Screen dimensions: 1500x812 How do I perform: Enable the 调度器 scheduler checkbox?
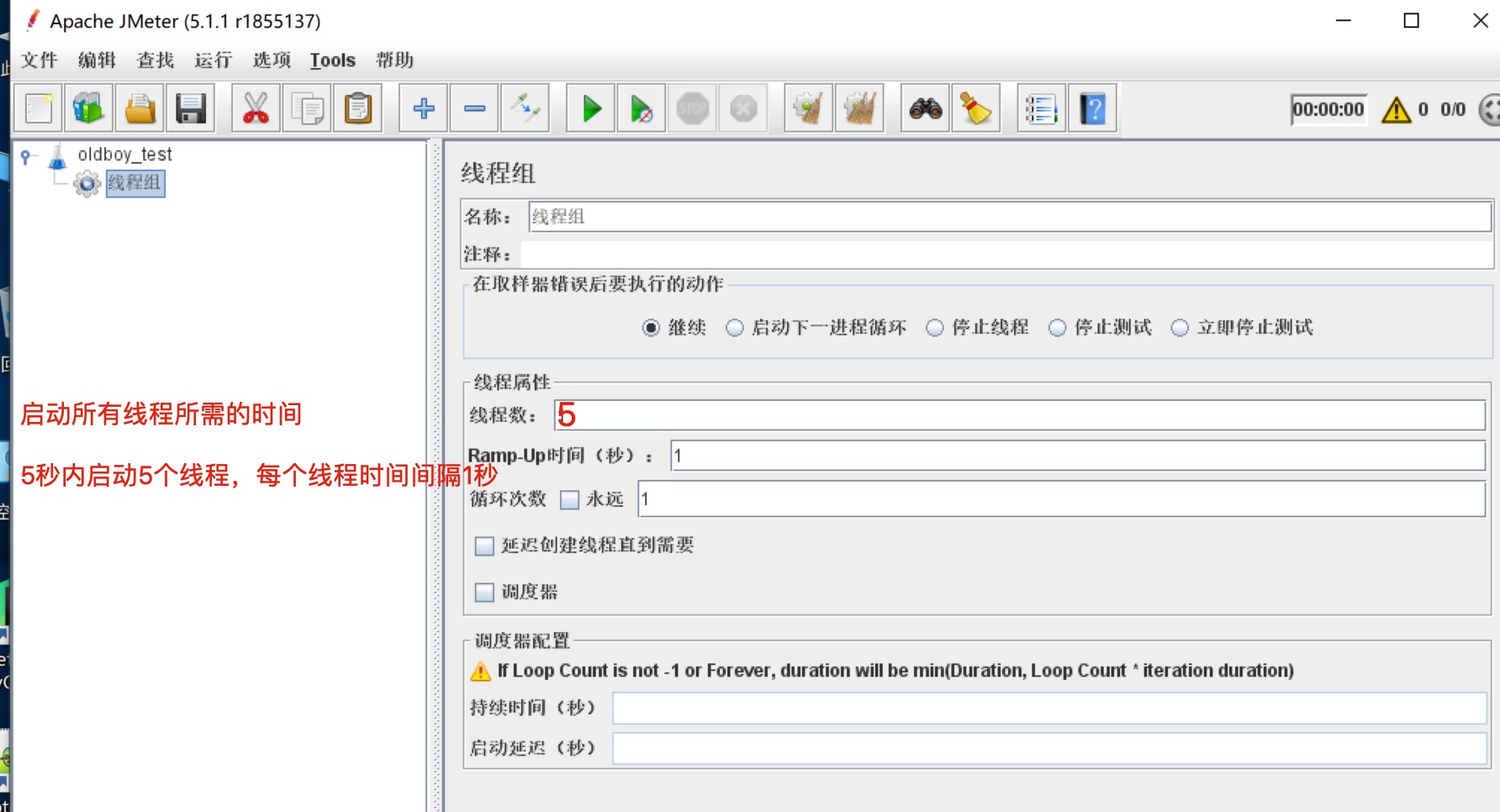pyautogui.click(x=484, y=593)
